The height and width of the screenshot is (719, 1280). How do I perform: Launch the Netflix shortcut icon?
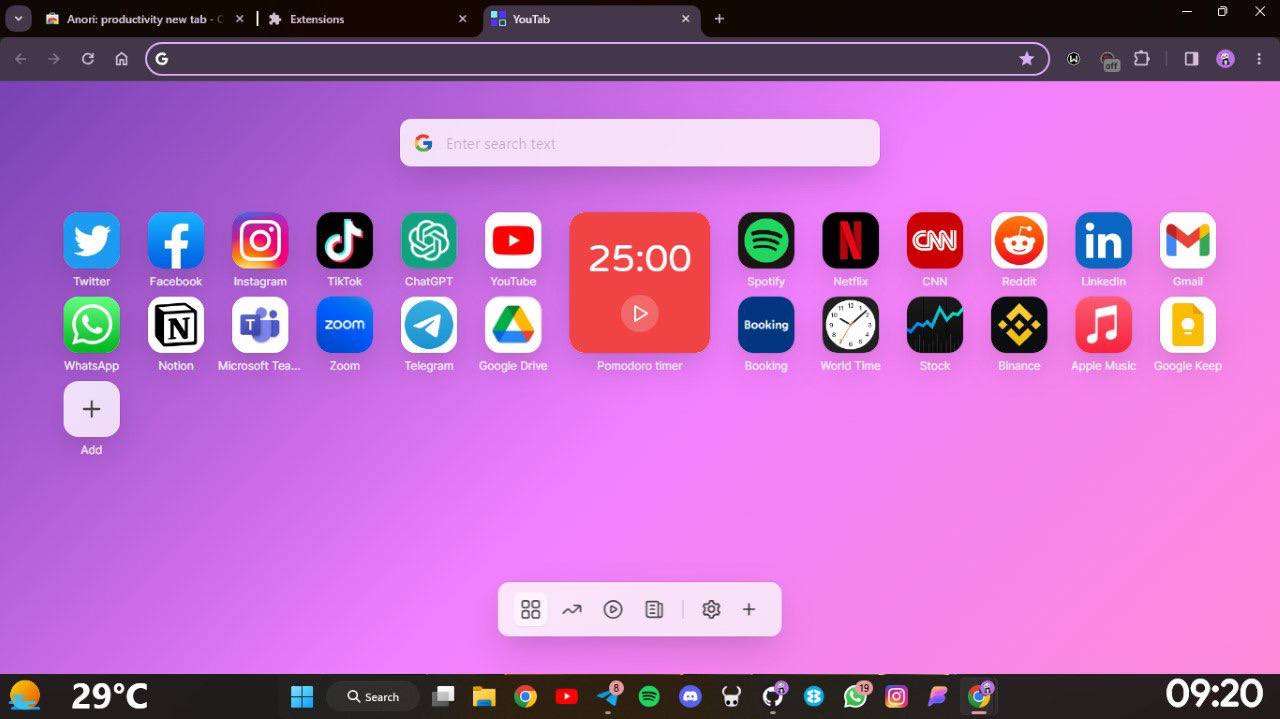(x=850, y=240)
